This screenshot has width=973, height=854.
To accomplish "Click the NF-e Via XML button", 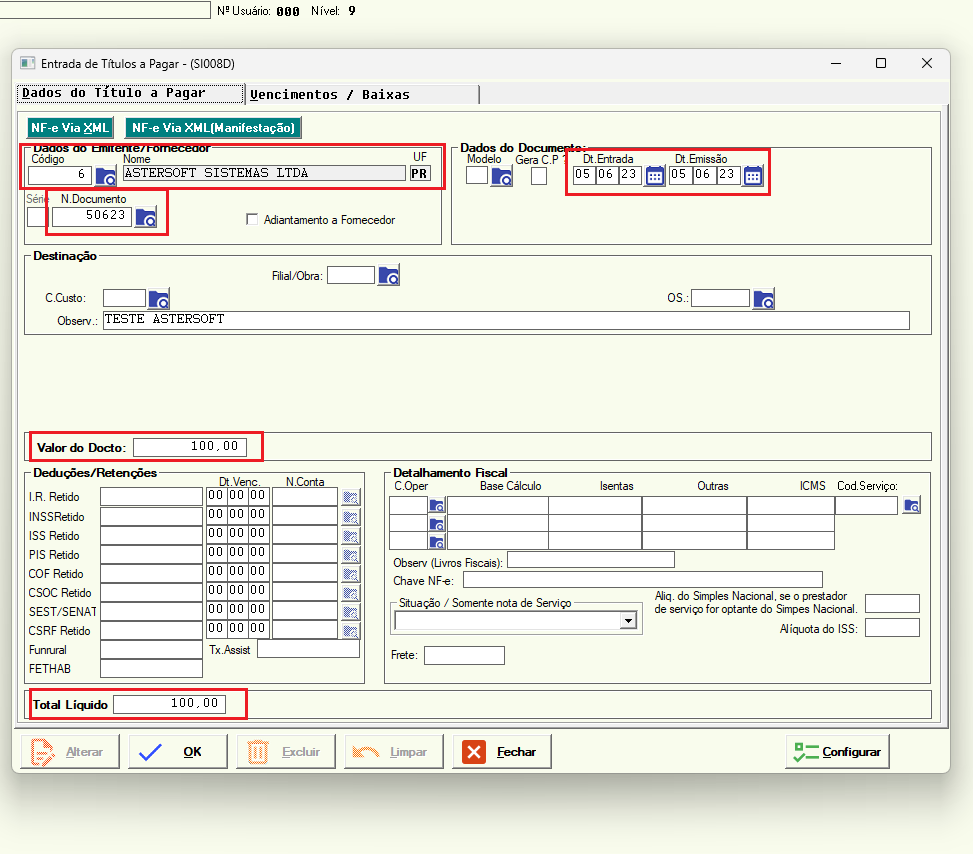I will (70, 128).
